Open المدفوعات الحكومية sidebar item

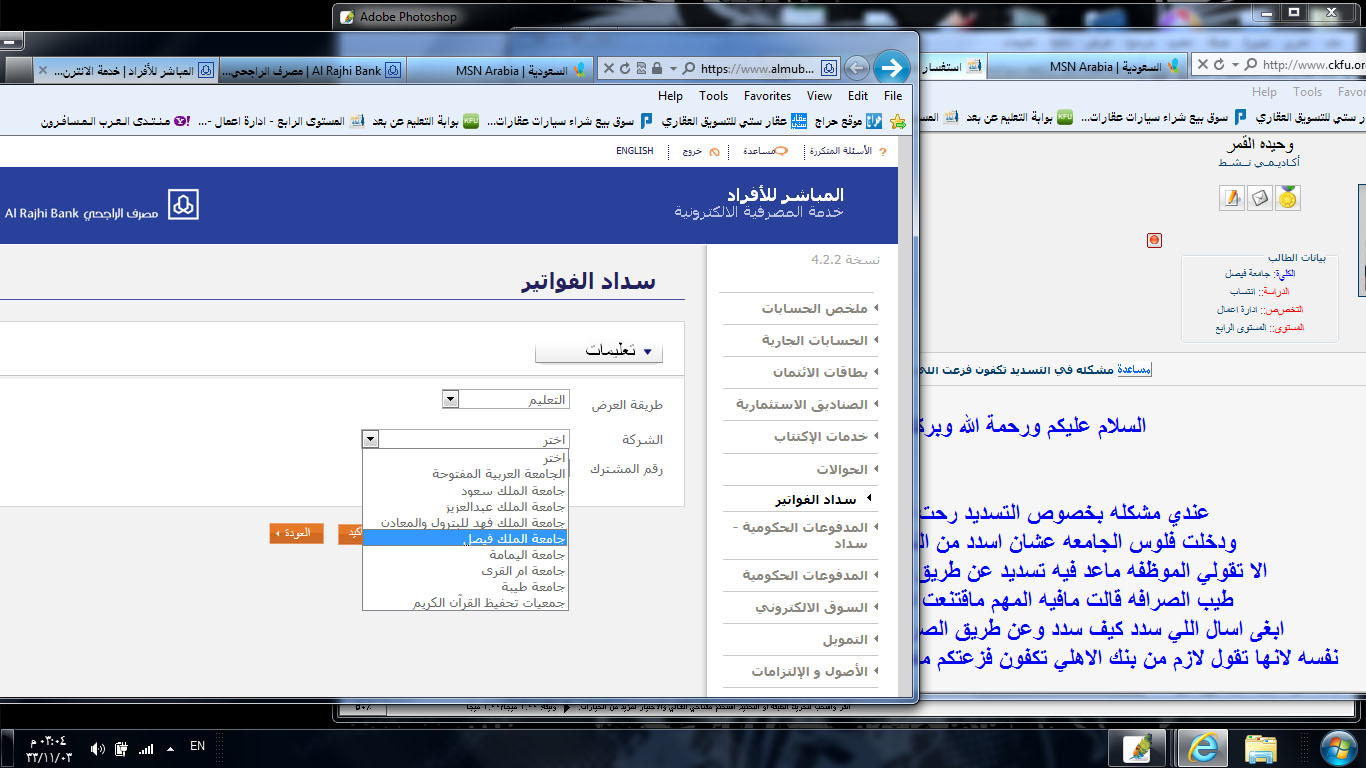tap(810, 575)
